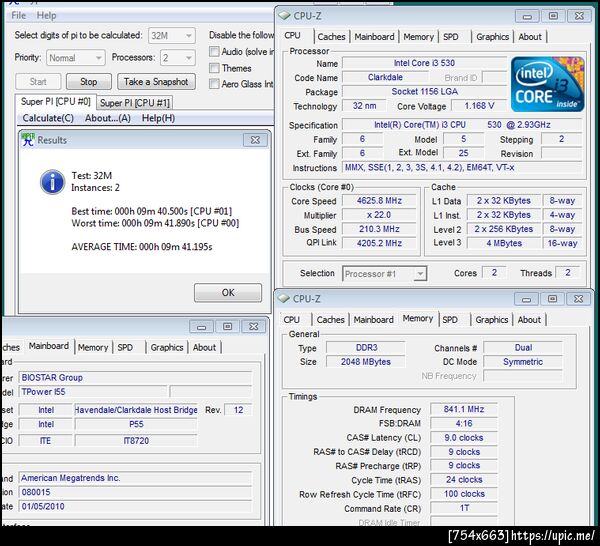Click the American Megatrends Inc. BIOS field

(135, 478)
